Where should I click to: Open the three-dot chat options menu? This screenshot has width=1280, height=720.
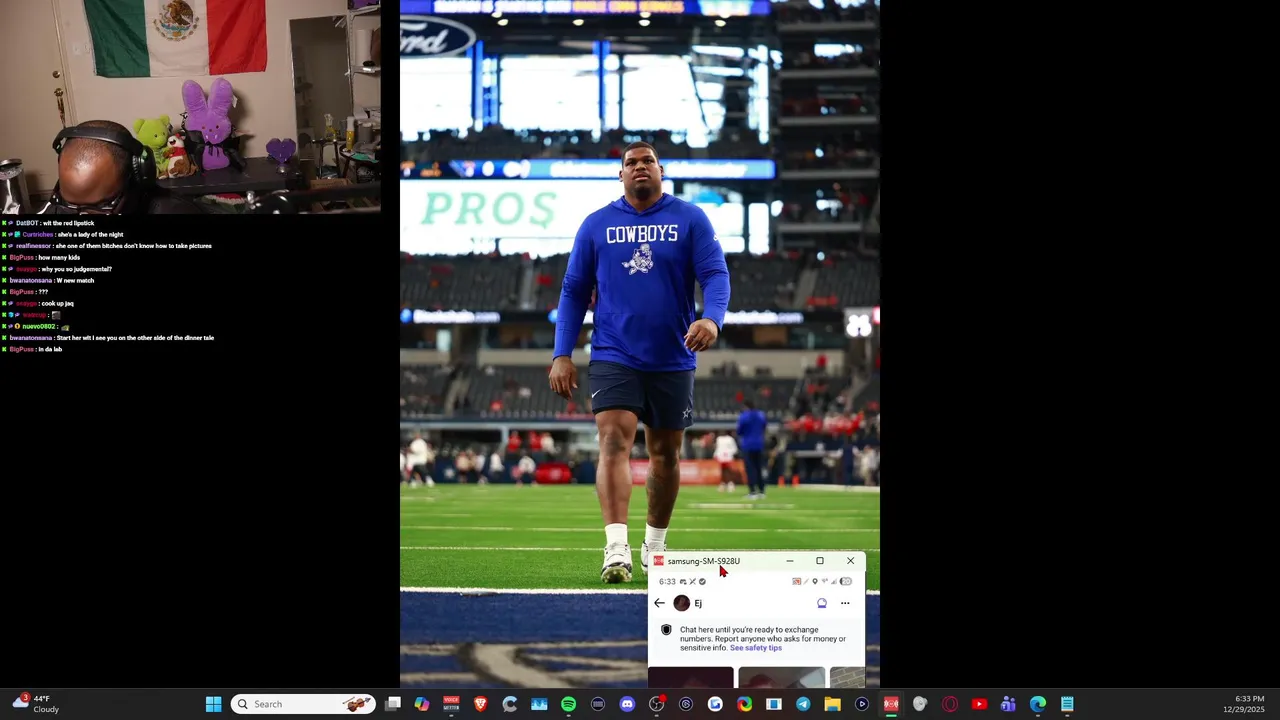click(845, 603)
